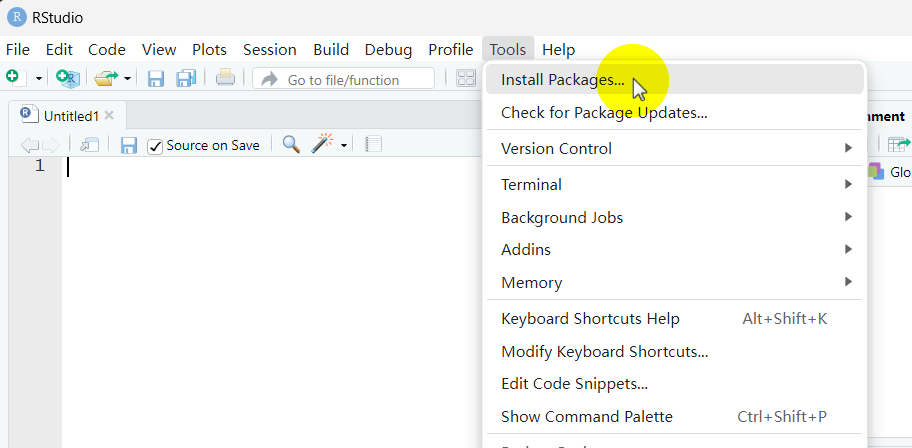This screenshot has height=448, width=912.
Task: Toggle the Source on Save checkbox
Action: point(155,146)
